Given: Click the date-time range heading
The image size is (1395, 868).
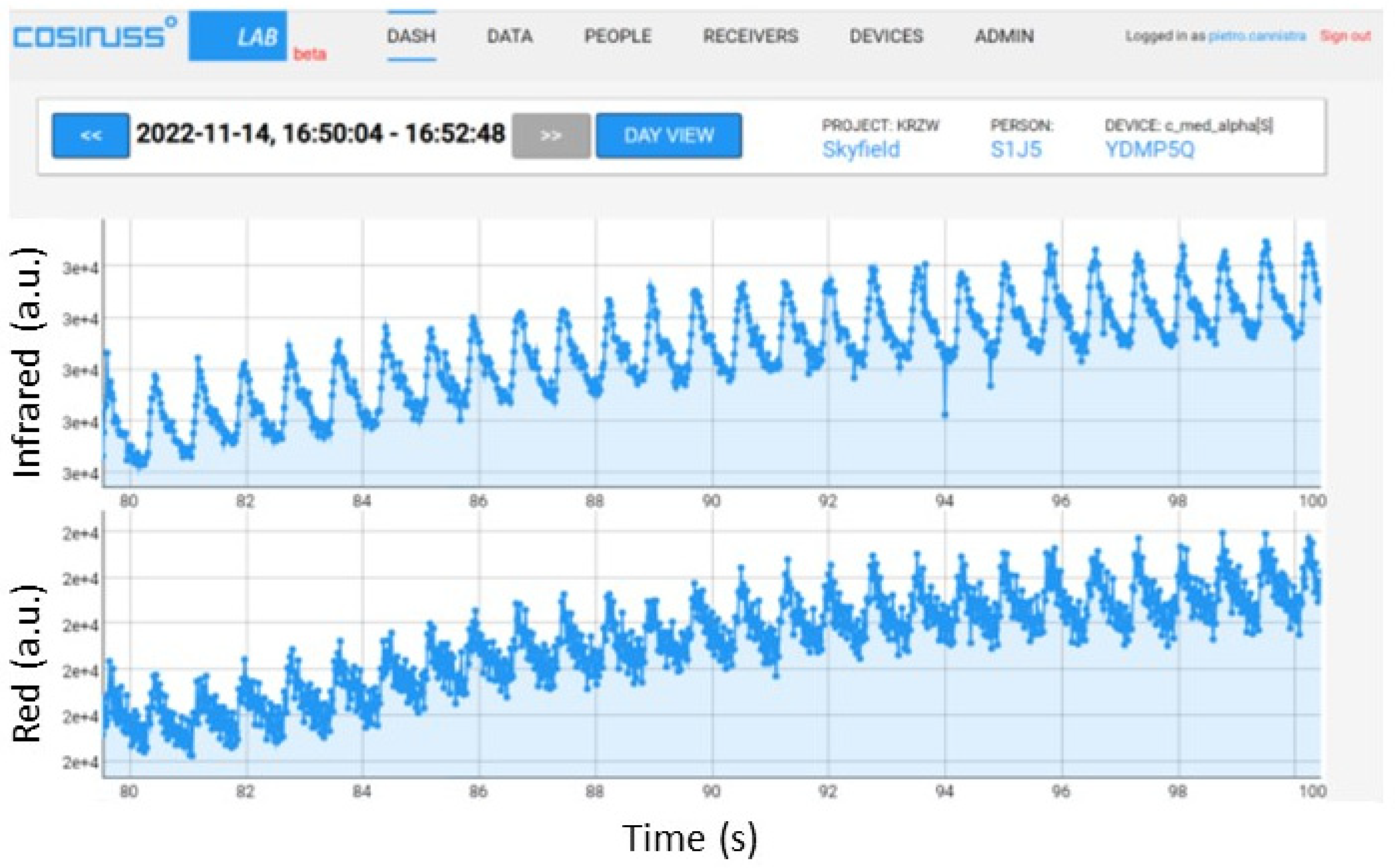Looking at the screenshot, I should pyautogui.click(x=320, y=134).
